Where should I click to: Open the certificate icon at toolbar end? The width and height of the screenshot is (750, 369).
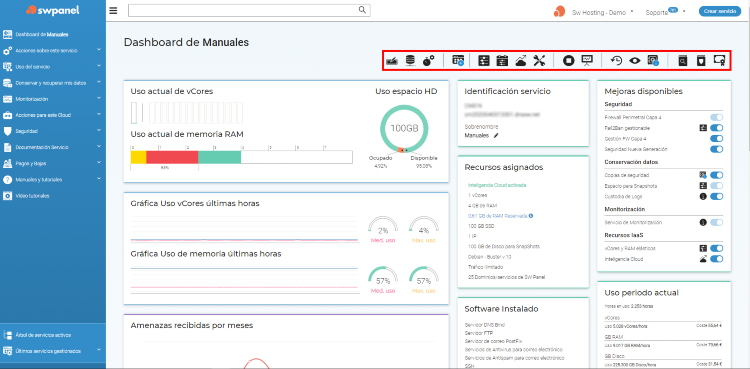click(719, 60)
